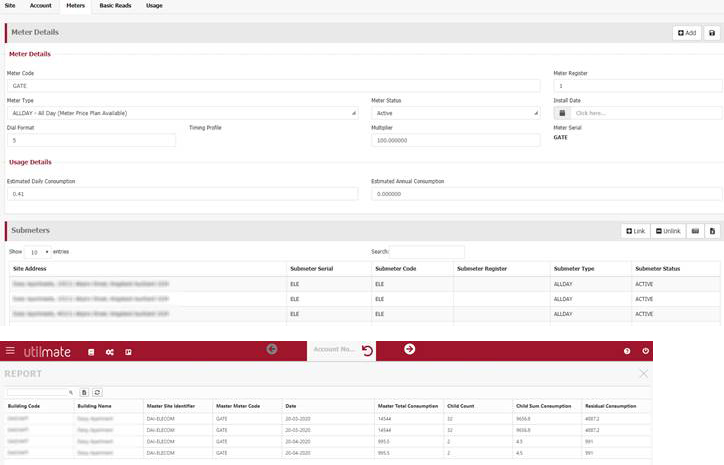Image resolution: width=724 pixels, height=465 pixels.
Task: Close the Report panel with X
Action: 643,373
